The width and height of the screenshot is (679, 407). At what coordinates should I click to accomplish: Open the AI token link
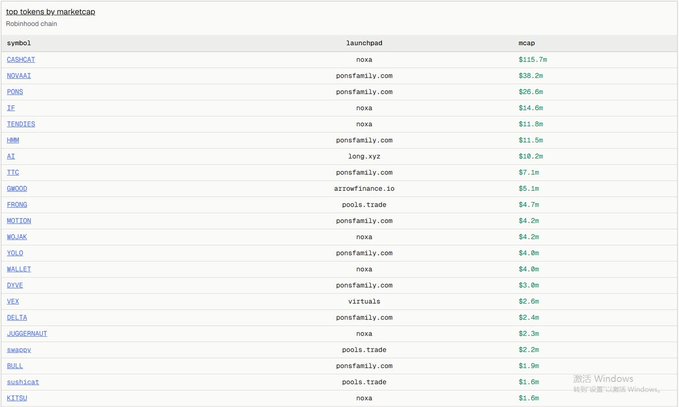(11, 156)
